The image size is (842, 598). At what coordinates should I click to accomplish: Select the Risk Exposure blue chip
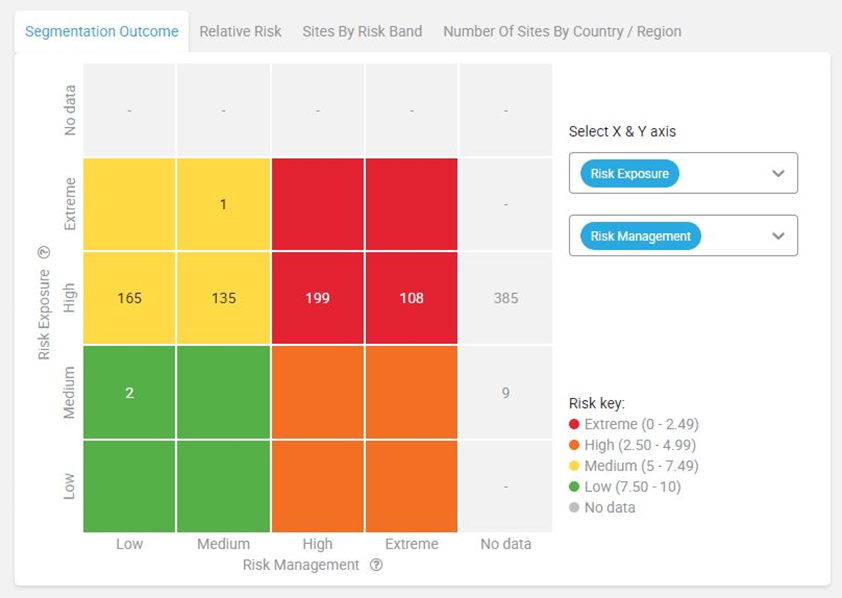coord(629,173)
